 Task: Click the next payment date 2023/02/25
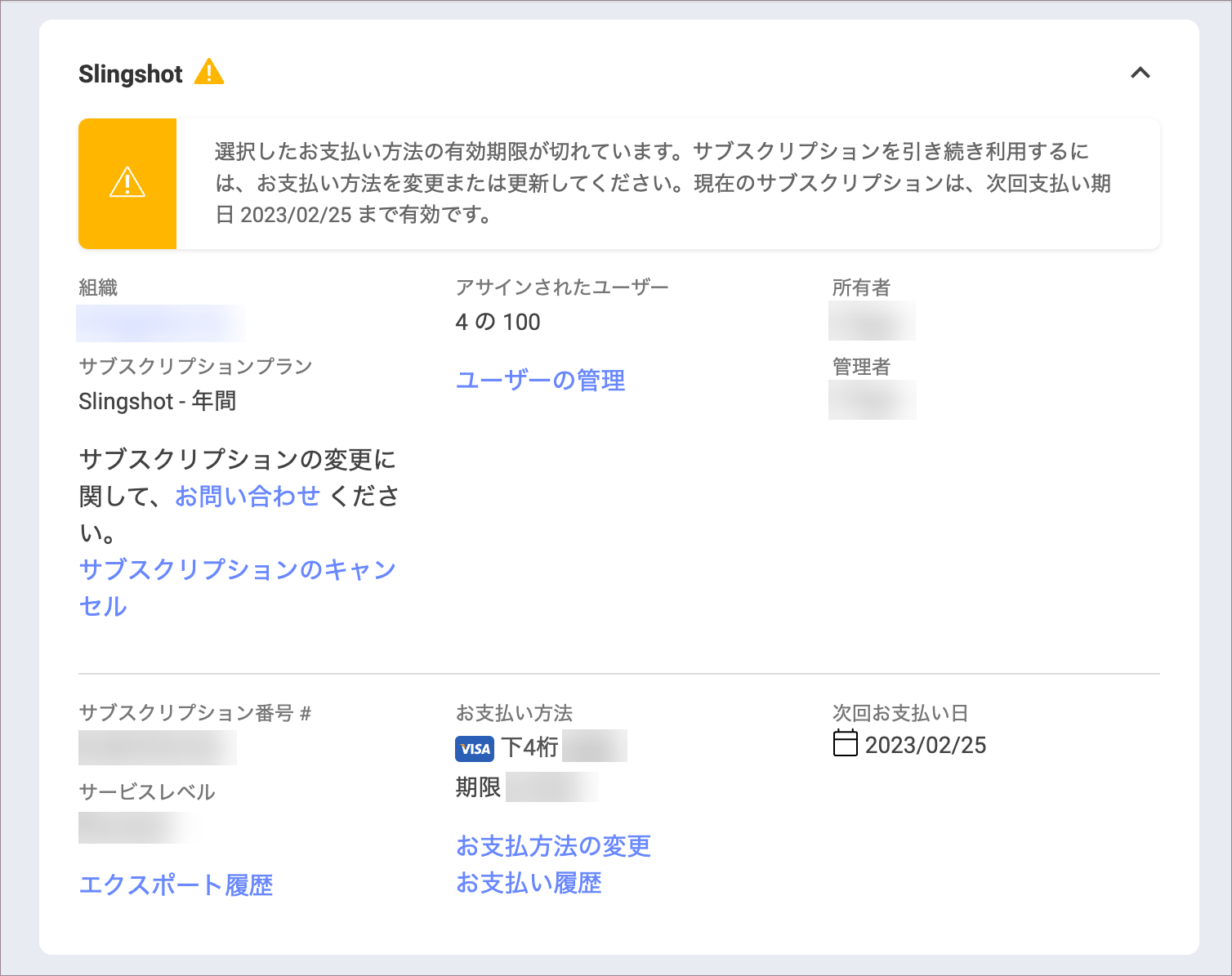pyautogui.click(x=926, y=745)
